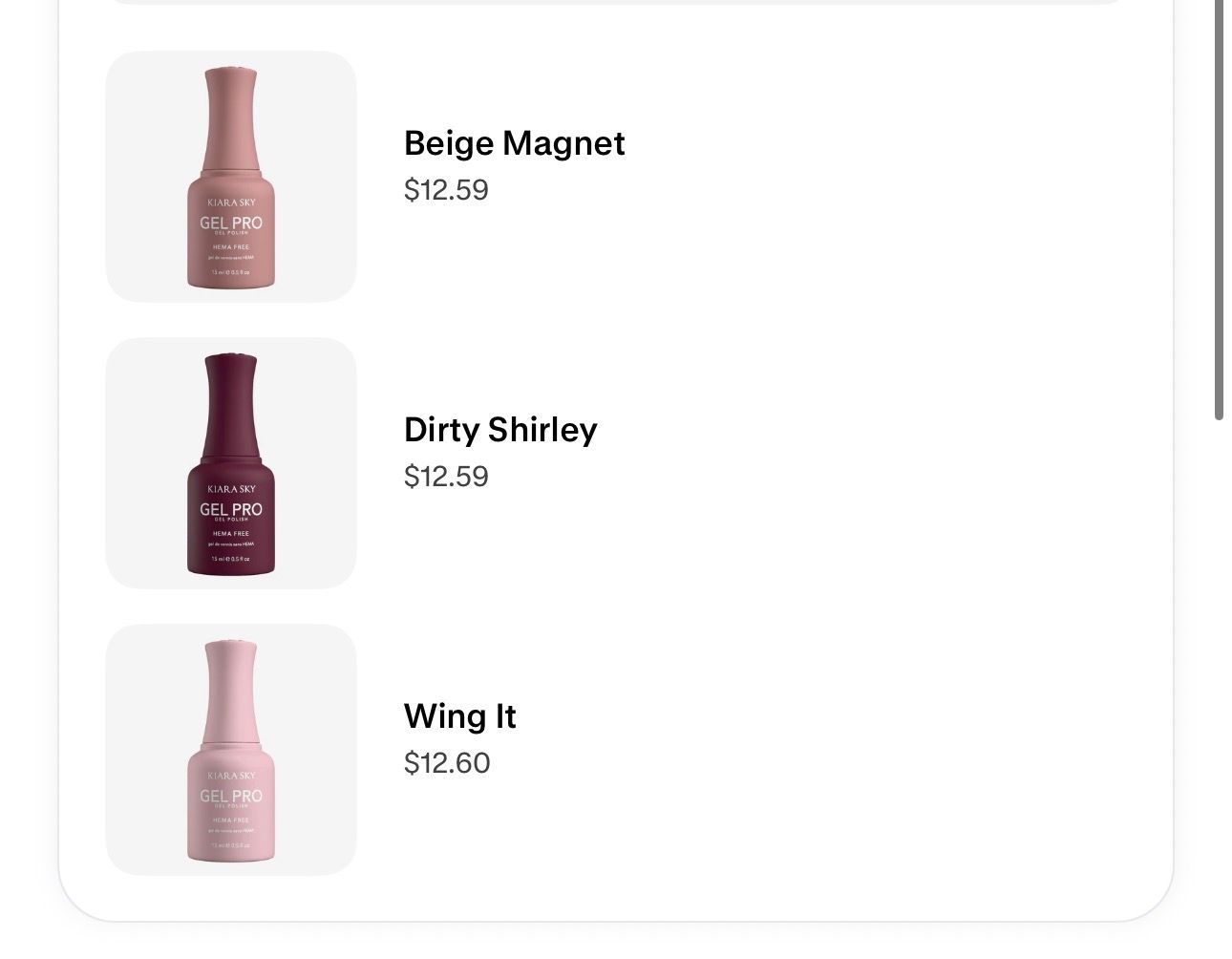Select the Dirty Shirley product title
The image size is (1232, 959).
500,430
